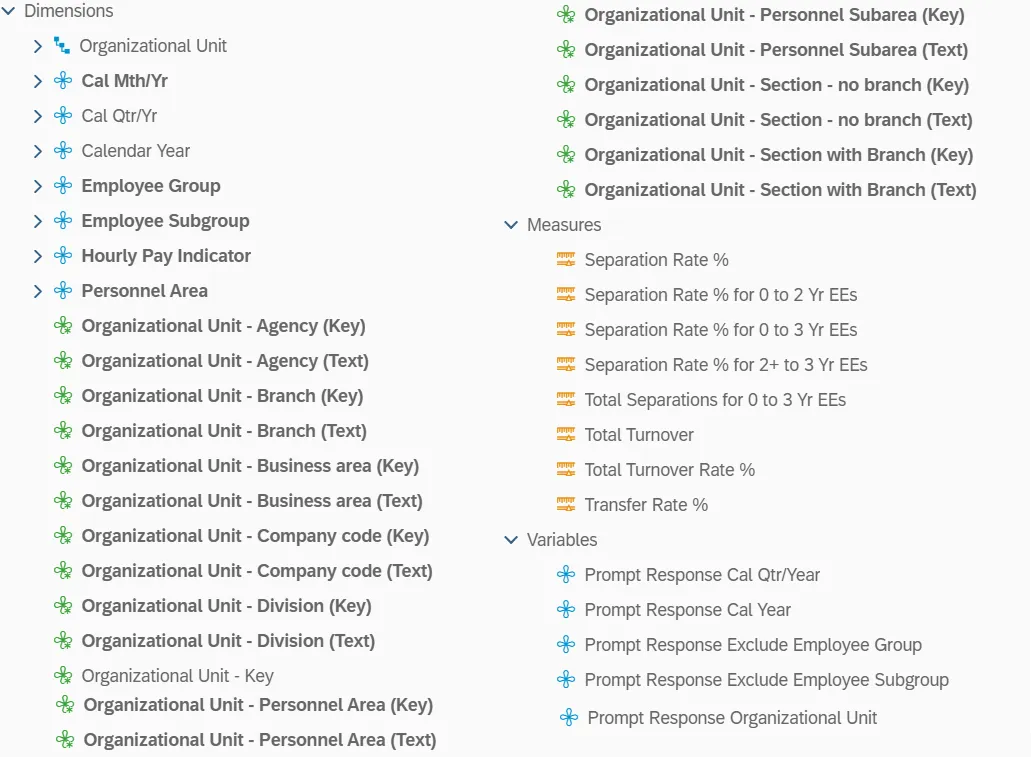This screenshot has width=1031, height=757.
Task: Collapse the Dimensions section
Action: (8, 11)
